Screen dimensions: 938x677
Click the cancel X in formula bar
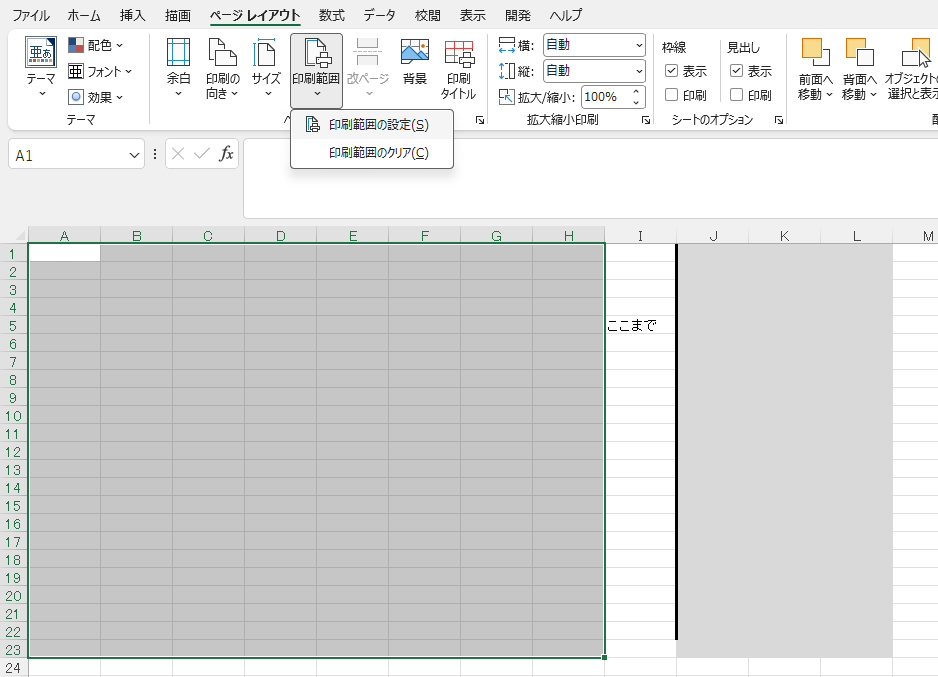pos(178,154)
